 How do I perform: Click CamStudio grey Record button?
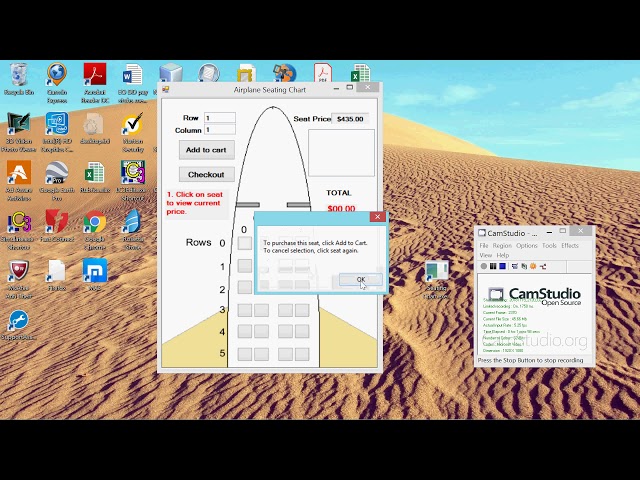click(484, 266)
